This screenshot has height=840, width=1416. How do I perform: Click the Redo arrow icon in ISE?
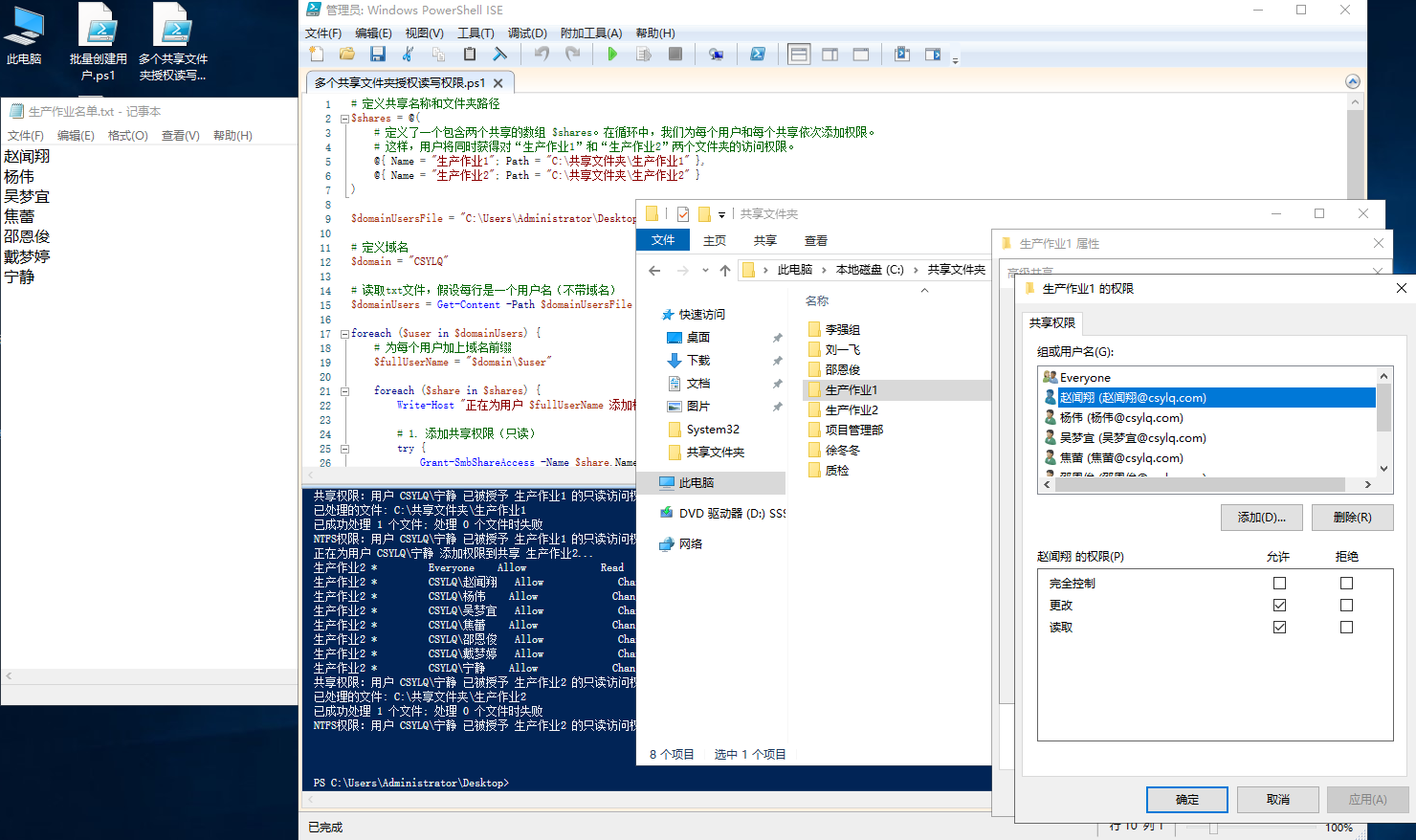(x=573, y=55)
